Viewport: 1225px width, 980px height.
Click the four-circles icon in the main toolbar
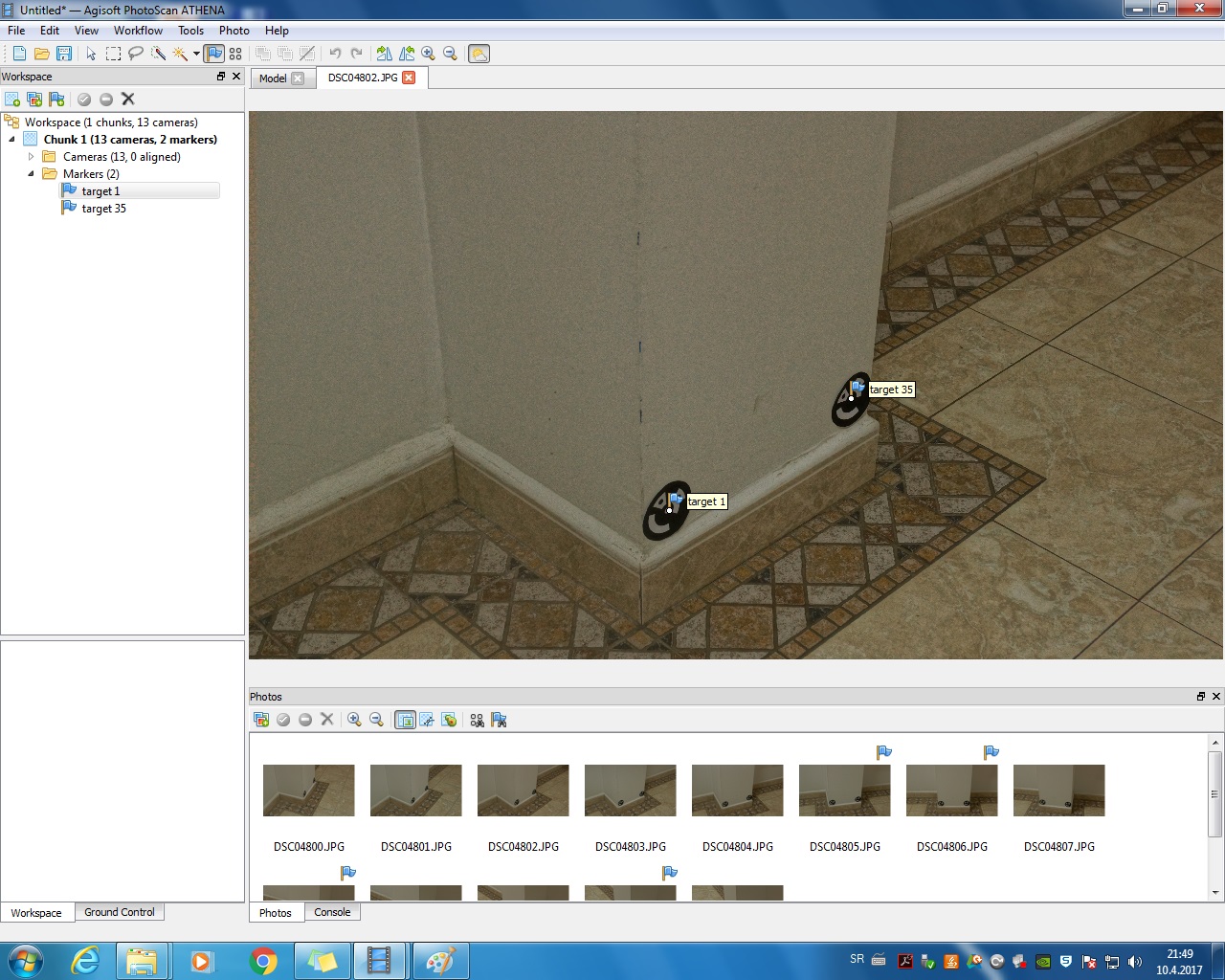[235, 54]
